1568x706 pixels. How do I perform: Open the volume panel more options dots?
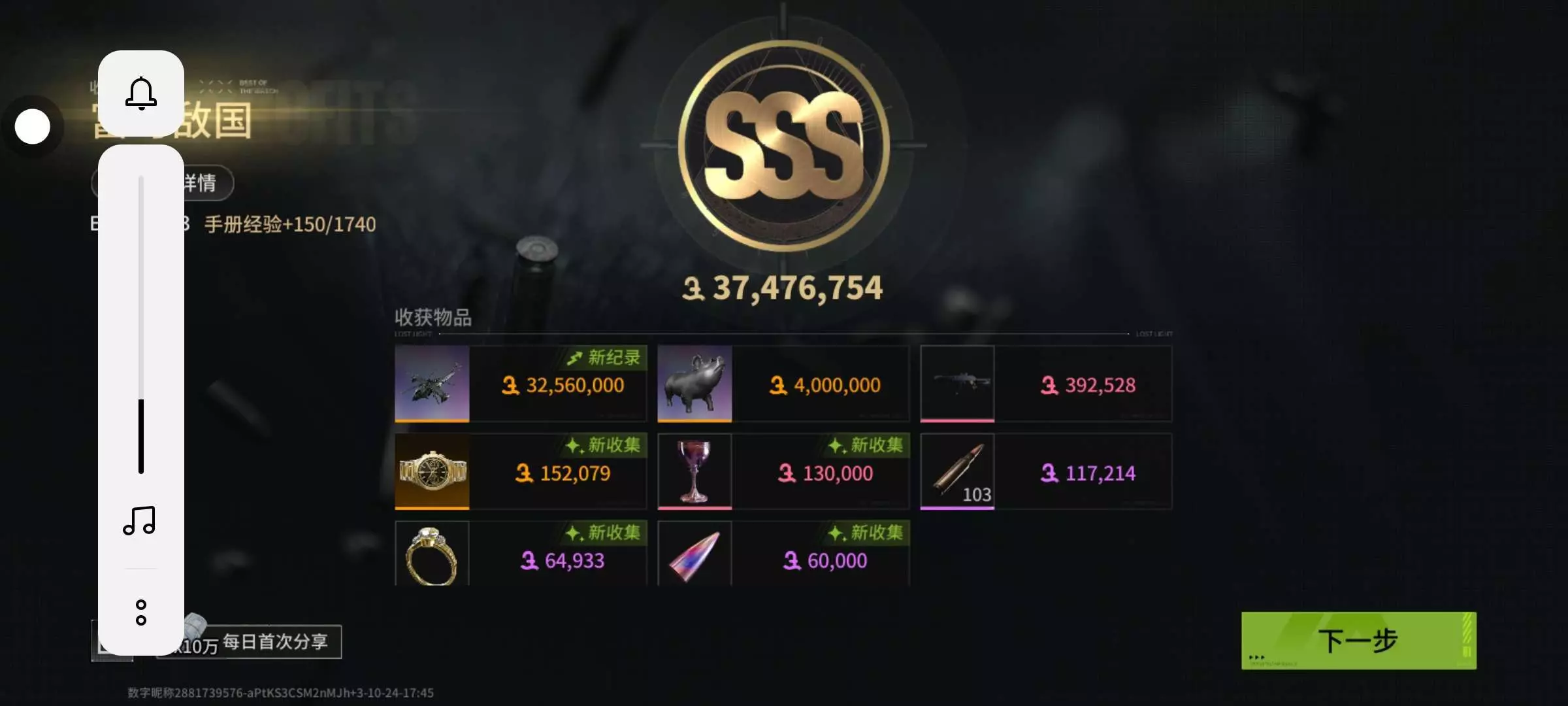[140, 613]
